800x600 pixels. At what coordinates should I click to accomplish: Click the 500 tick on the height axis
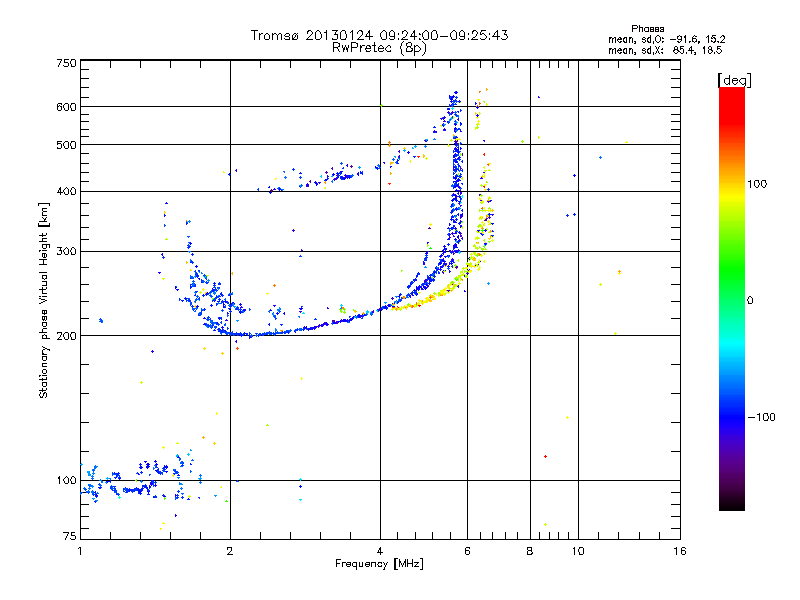pos(66,145)
